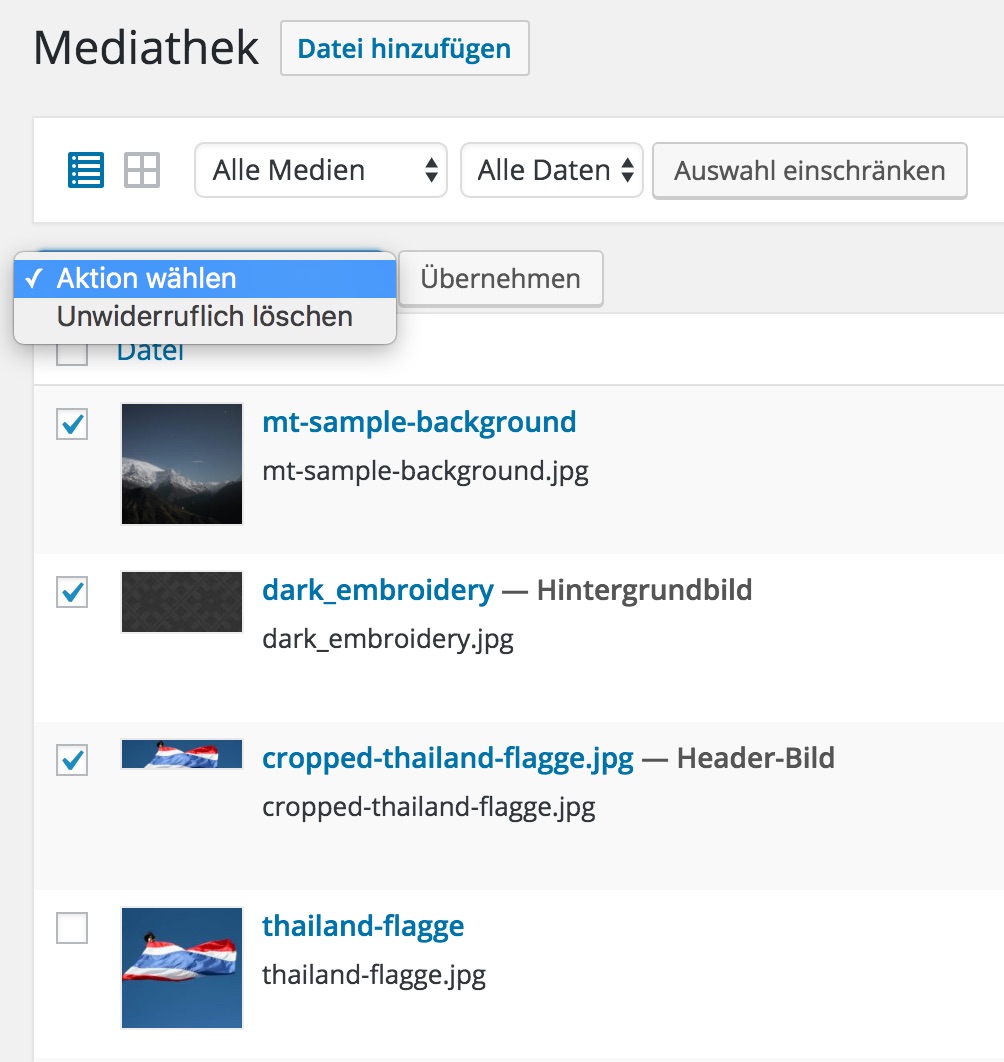Click the Datei hinzufügen button

(404, 48)
